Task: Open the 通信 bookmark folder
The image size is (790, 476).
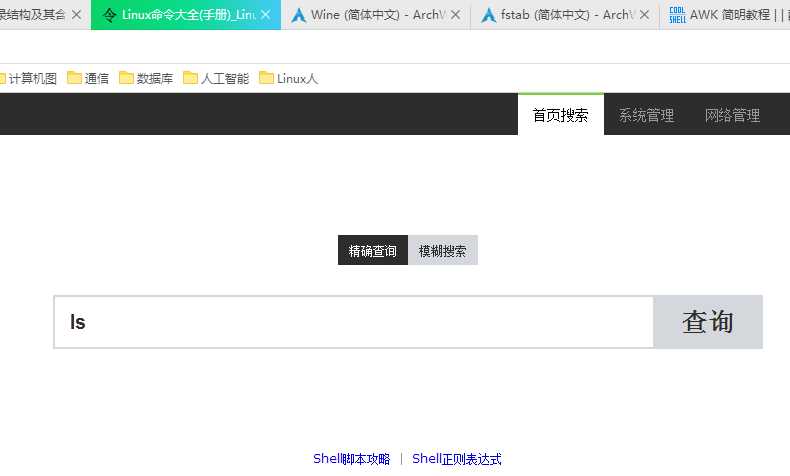Action: (88, 79)
